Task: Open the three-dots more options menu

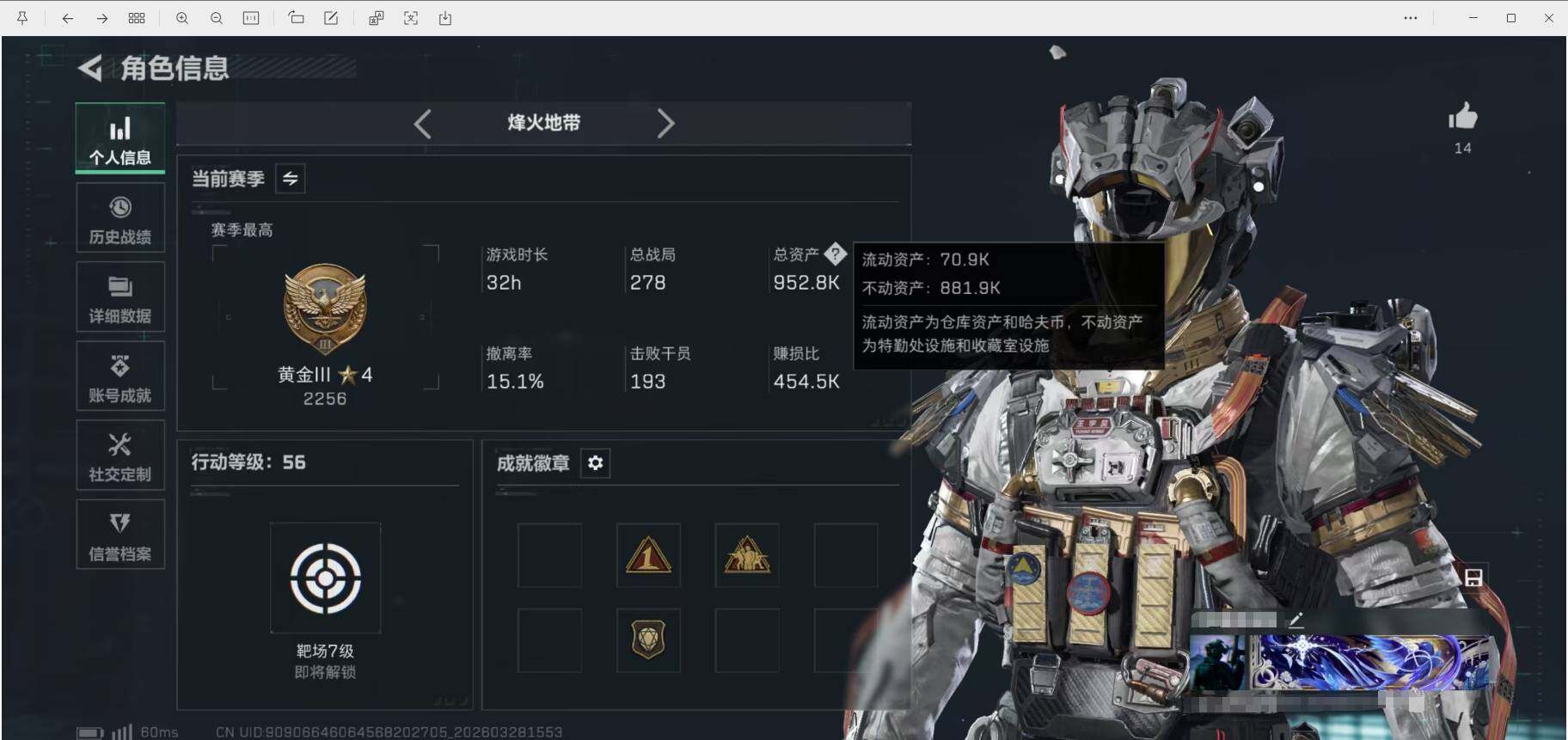Action: coord(1411,18)
